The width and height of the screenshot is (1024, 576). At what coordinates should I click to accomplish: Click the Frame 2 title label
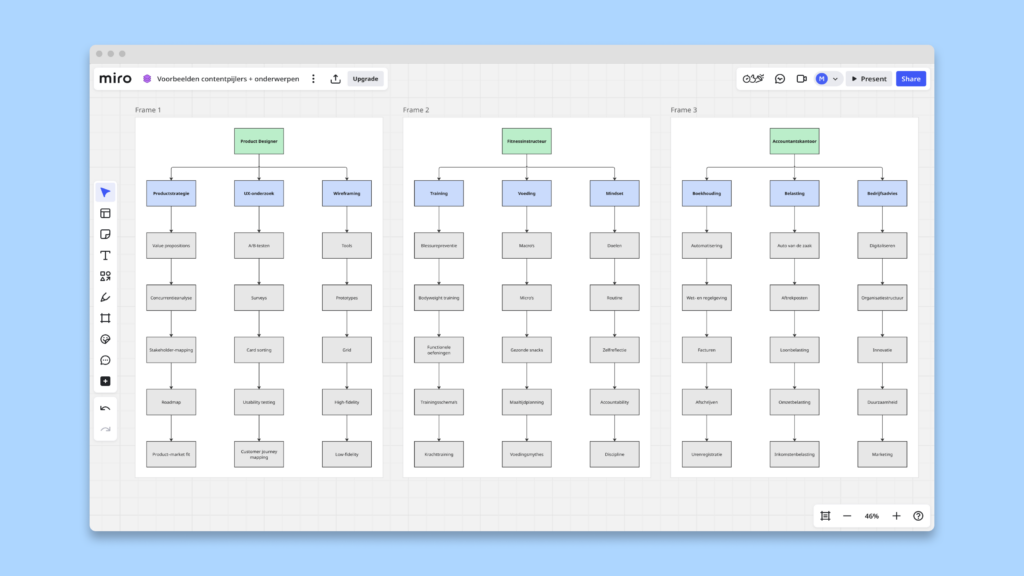(416, 110)
